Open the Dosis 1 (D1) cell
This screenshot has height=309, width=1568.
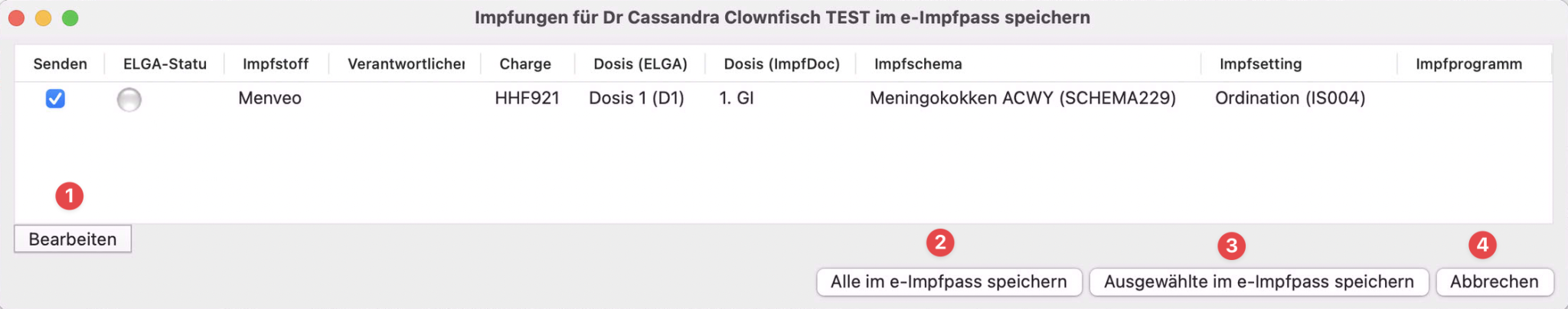coord(636,99)
